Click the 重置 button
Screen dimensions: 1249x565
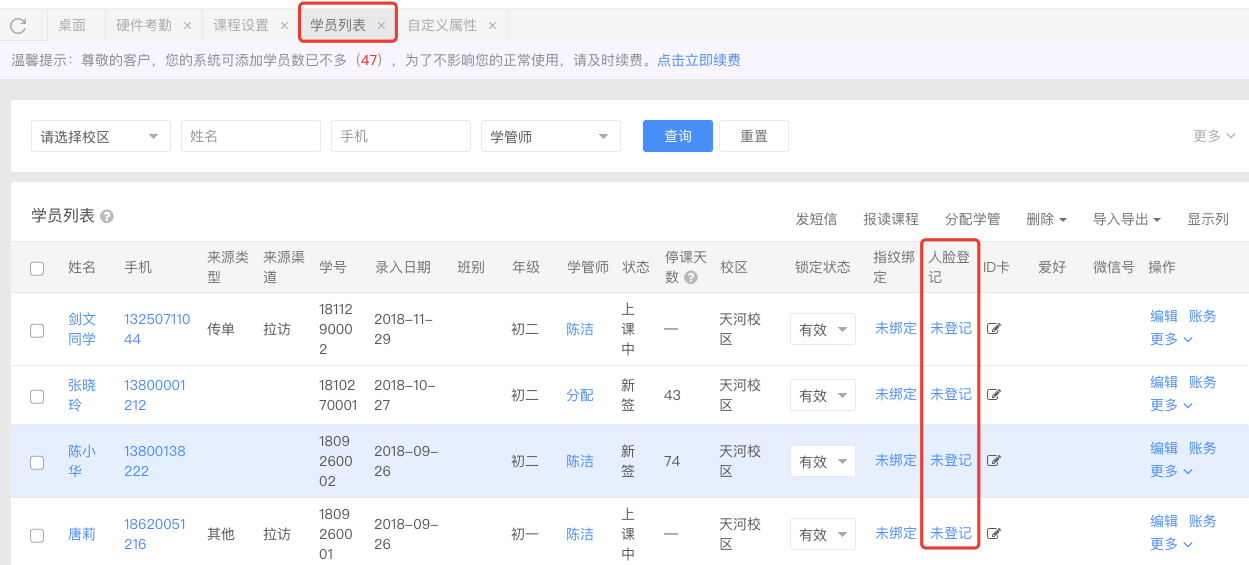(x=754, y=136)
